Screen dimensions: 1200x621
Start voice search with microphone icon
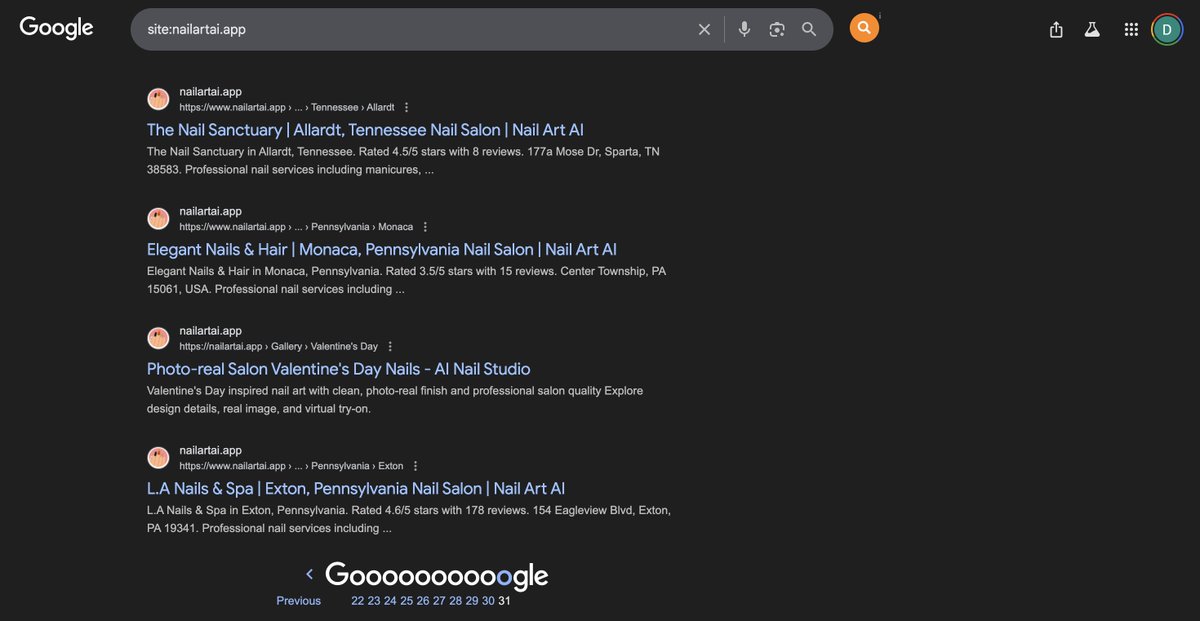[744, 29]
